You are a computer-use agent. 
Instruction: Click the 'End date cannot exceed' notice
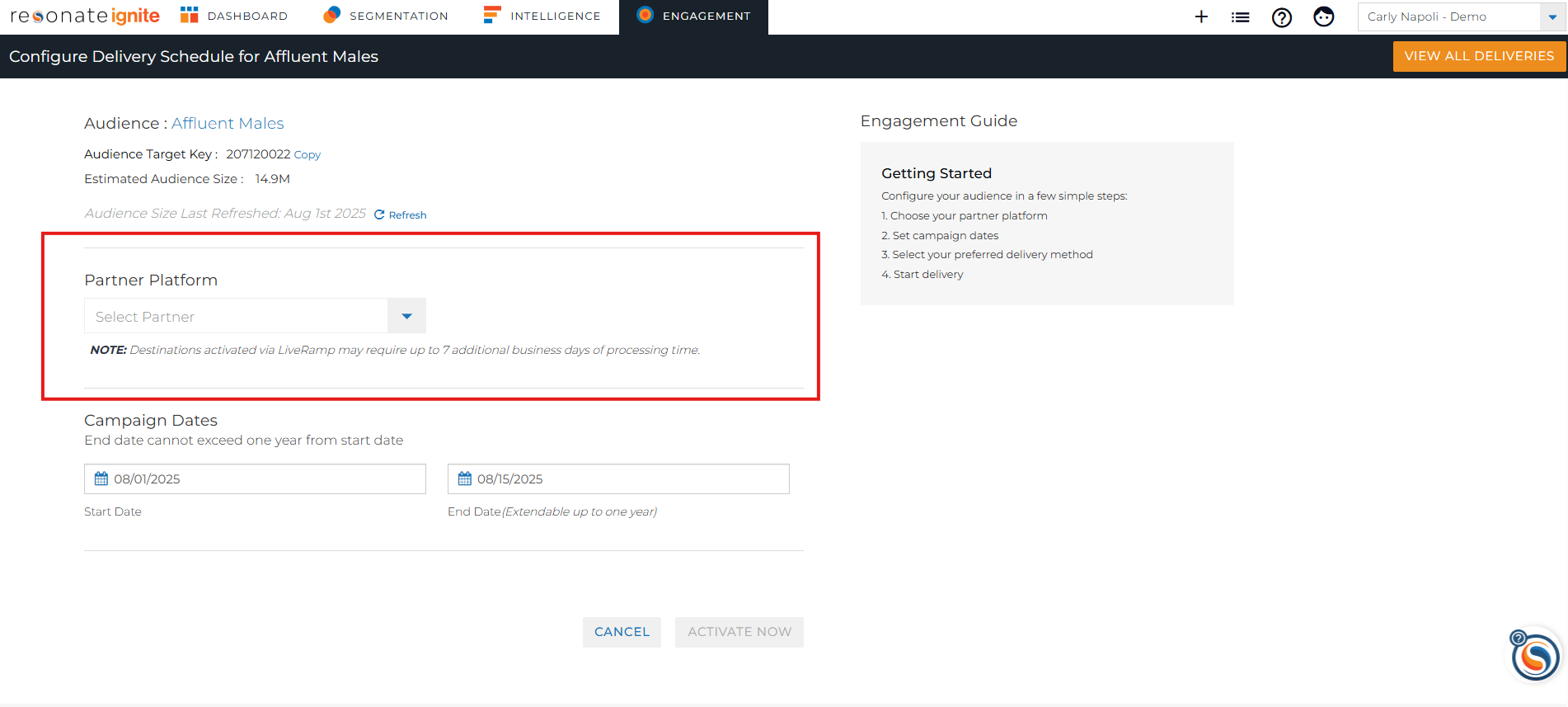click(x=244, y=441)
